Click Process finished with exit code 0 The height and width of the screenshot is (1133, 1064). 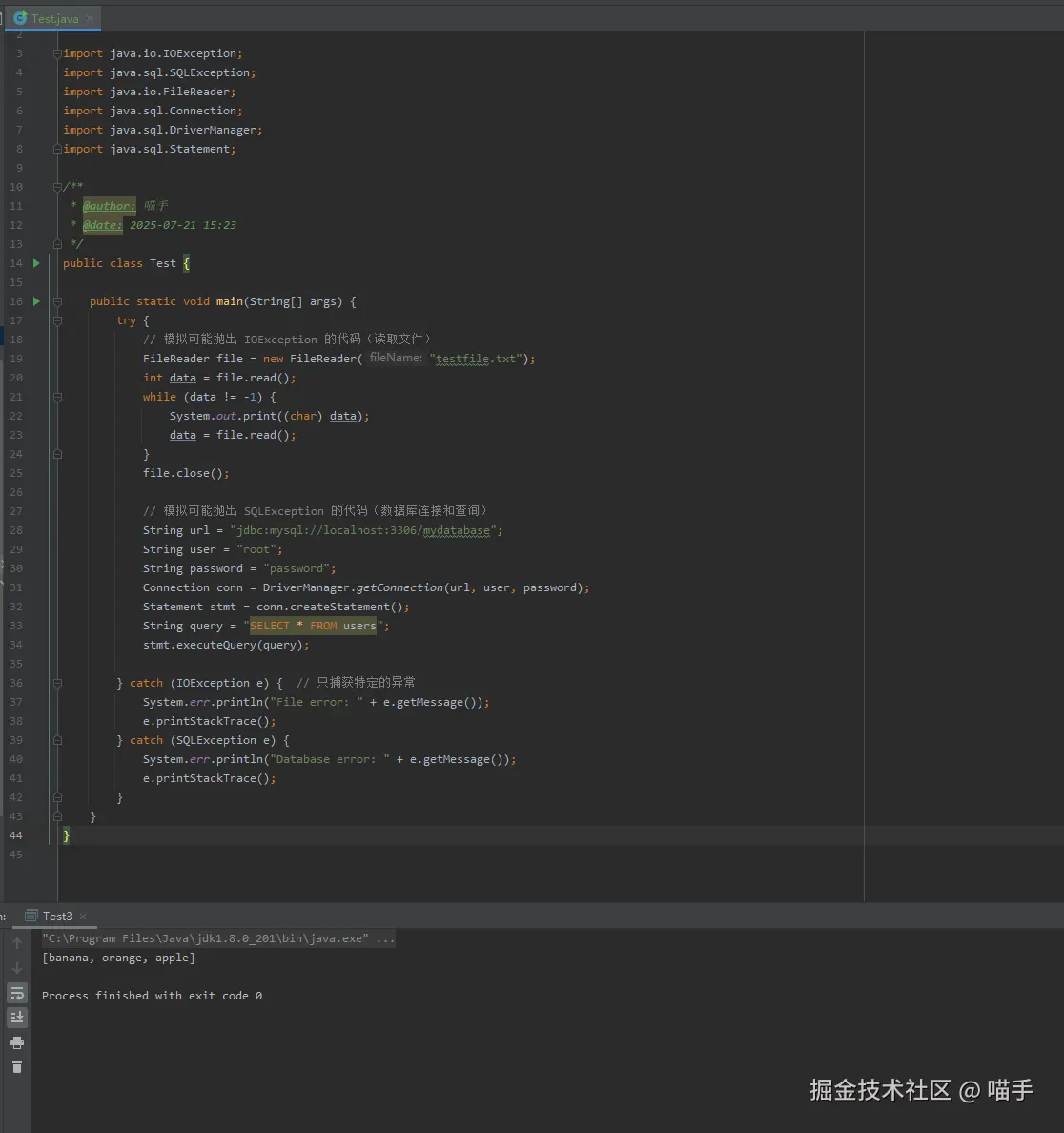coord(152,996)
